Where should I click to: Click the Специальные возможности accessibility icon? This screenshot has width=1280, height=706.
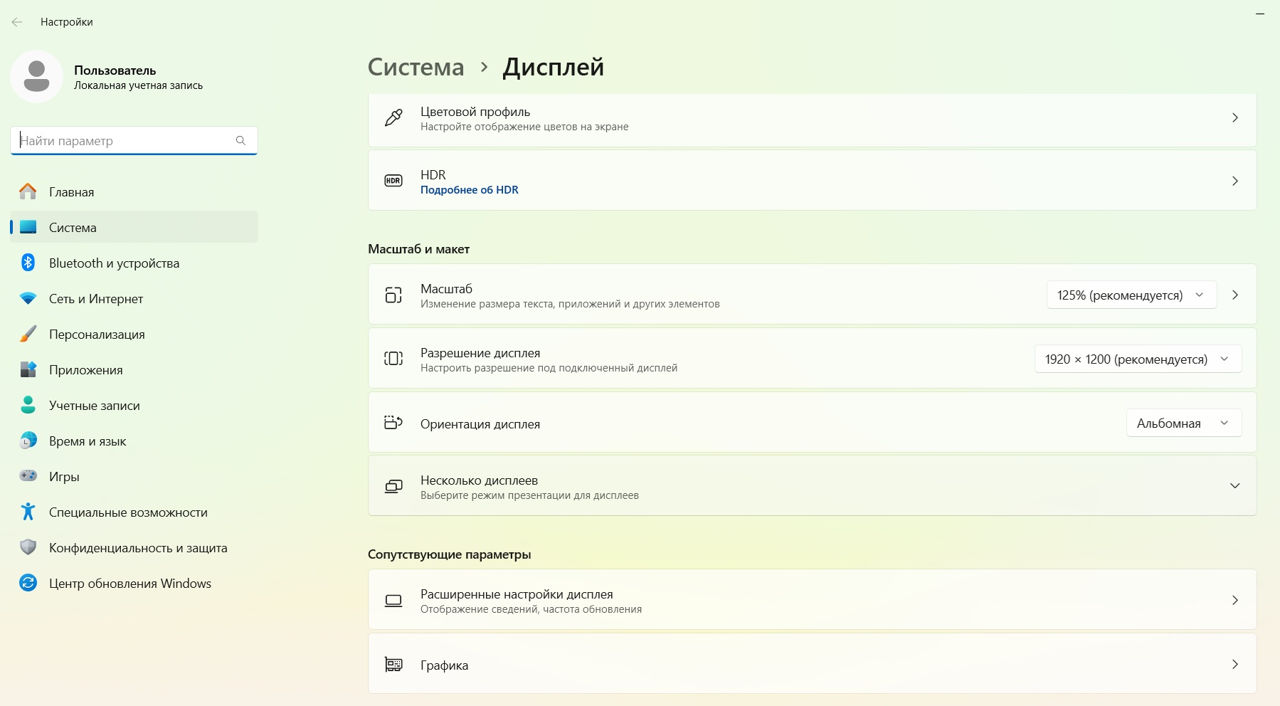coord(28,512)
